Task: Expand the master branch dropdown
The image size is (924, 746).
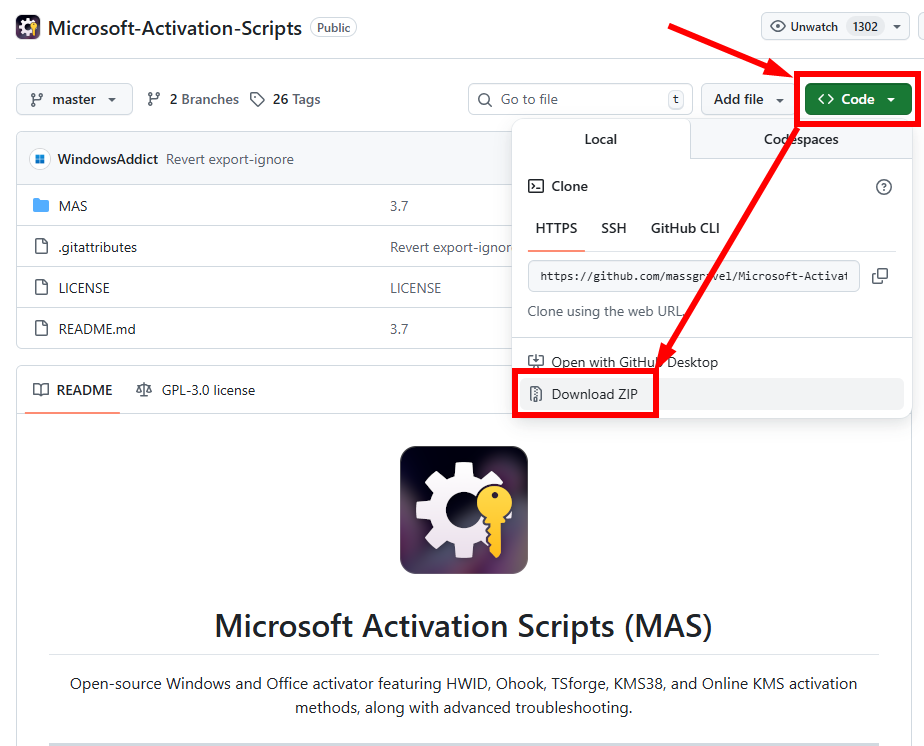Action: coord(74,100)
